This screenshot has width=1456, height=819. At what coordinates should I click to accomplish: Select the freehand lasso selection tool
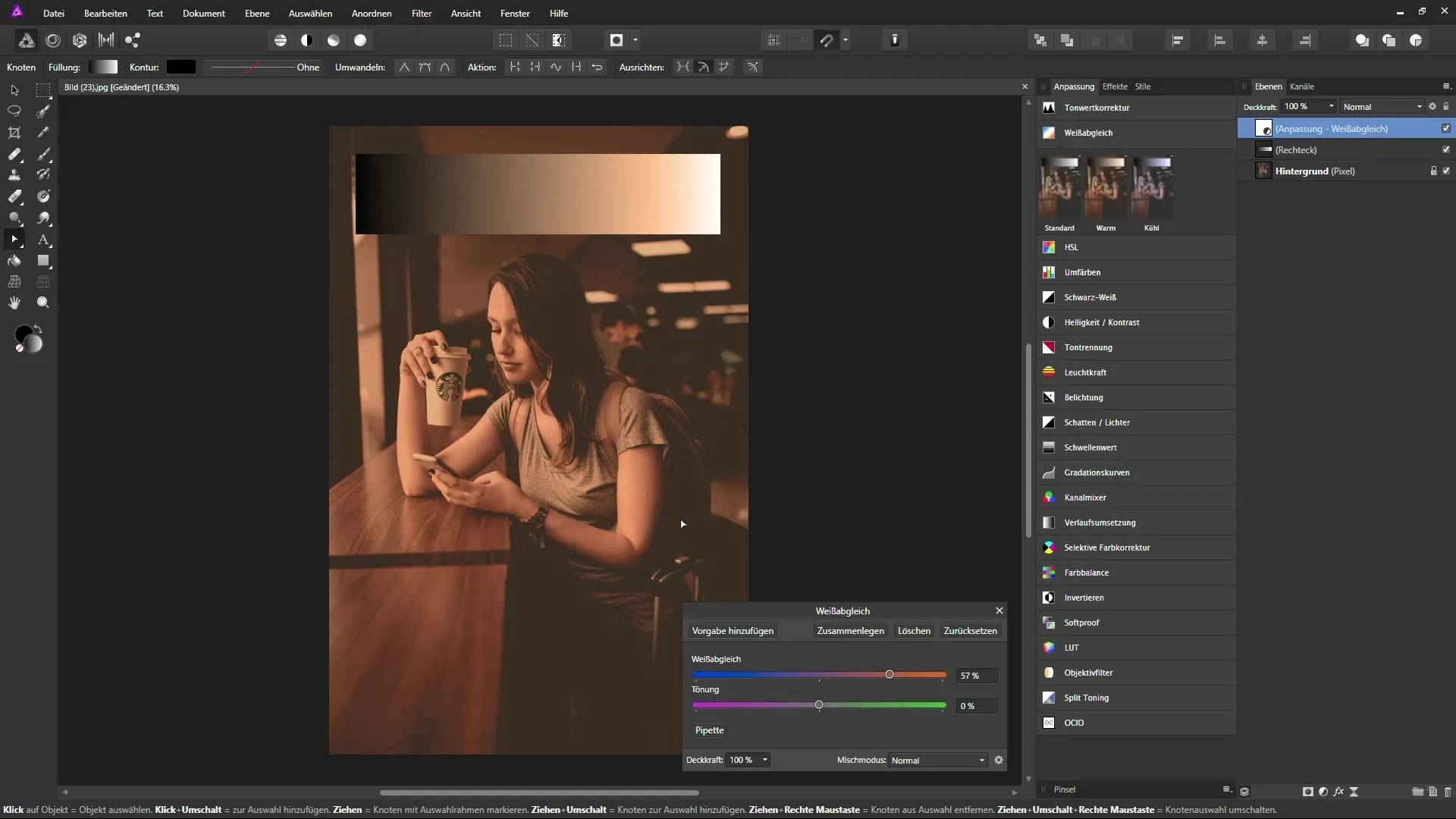14,111
